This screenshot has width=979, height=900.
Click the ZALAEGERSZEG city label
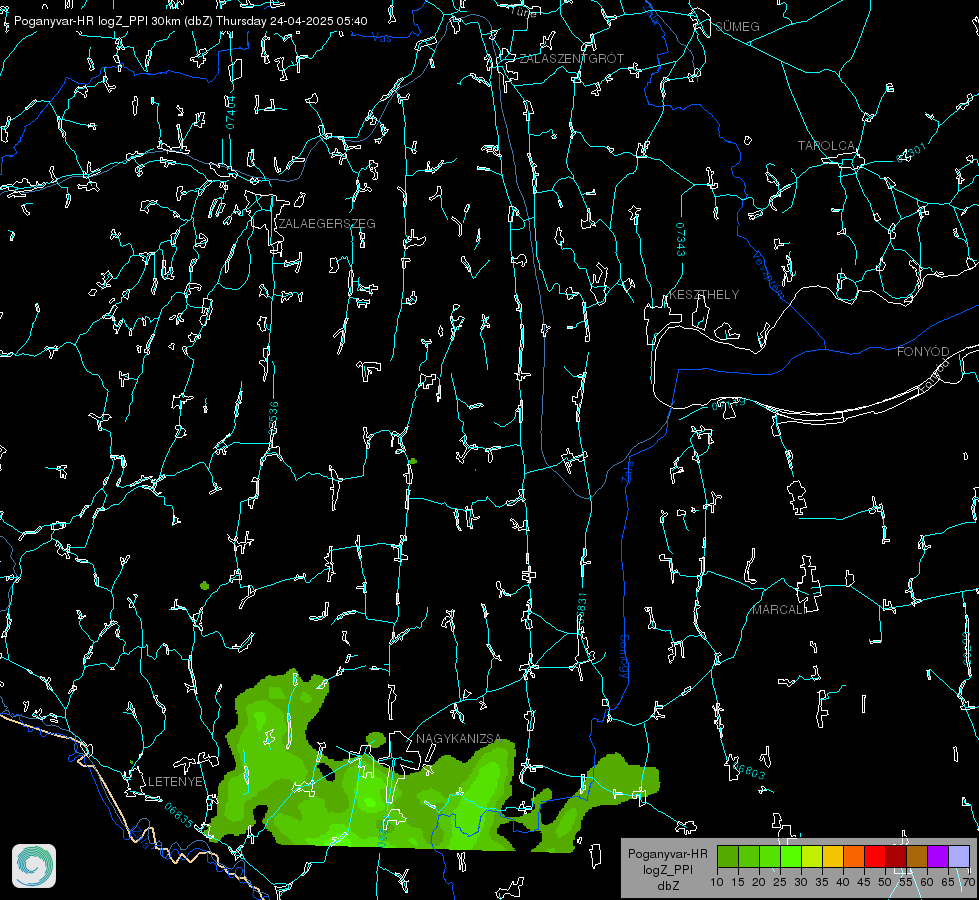327,224
